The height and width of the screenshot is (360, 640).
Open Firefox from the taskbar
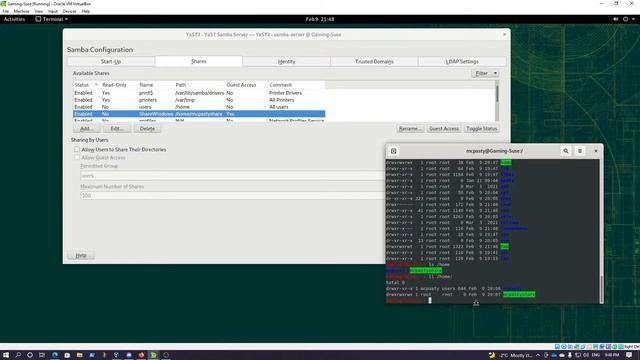141,355
